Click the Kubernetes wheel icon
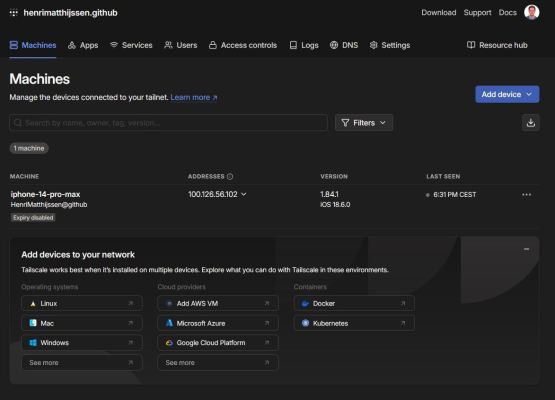 305,323
